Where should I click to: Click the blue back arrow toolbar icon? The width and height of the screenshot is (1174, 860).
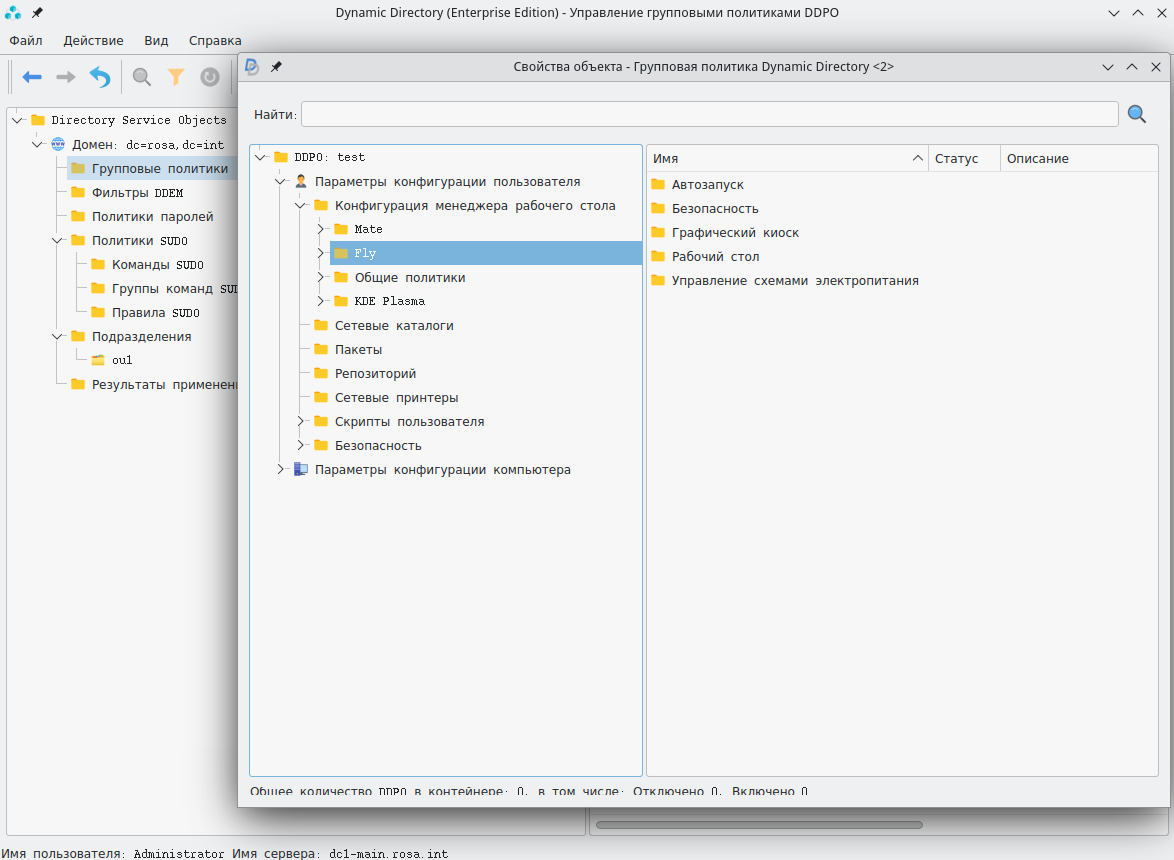32,77
